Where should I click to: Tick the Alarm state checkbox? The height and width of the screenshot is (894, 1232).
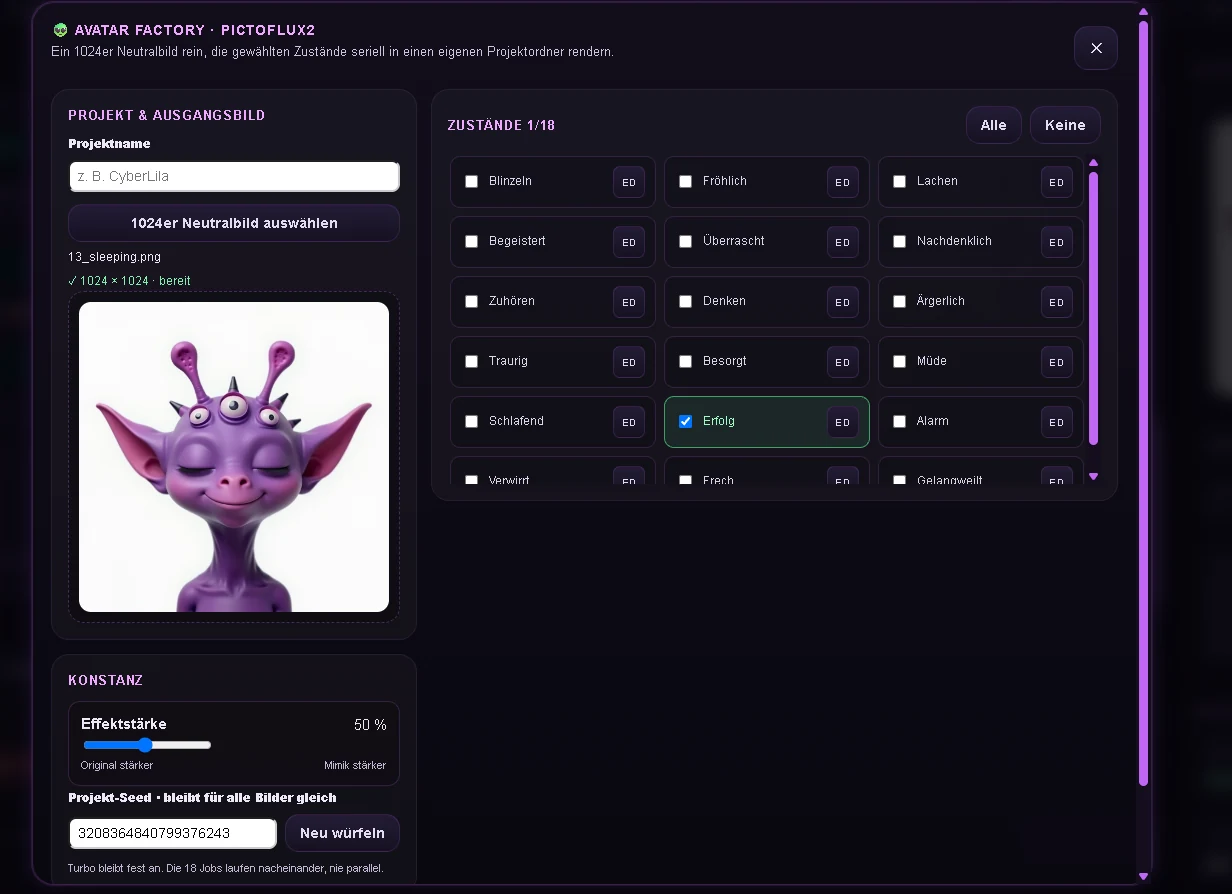(900, 422)
